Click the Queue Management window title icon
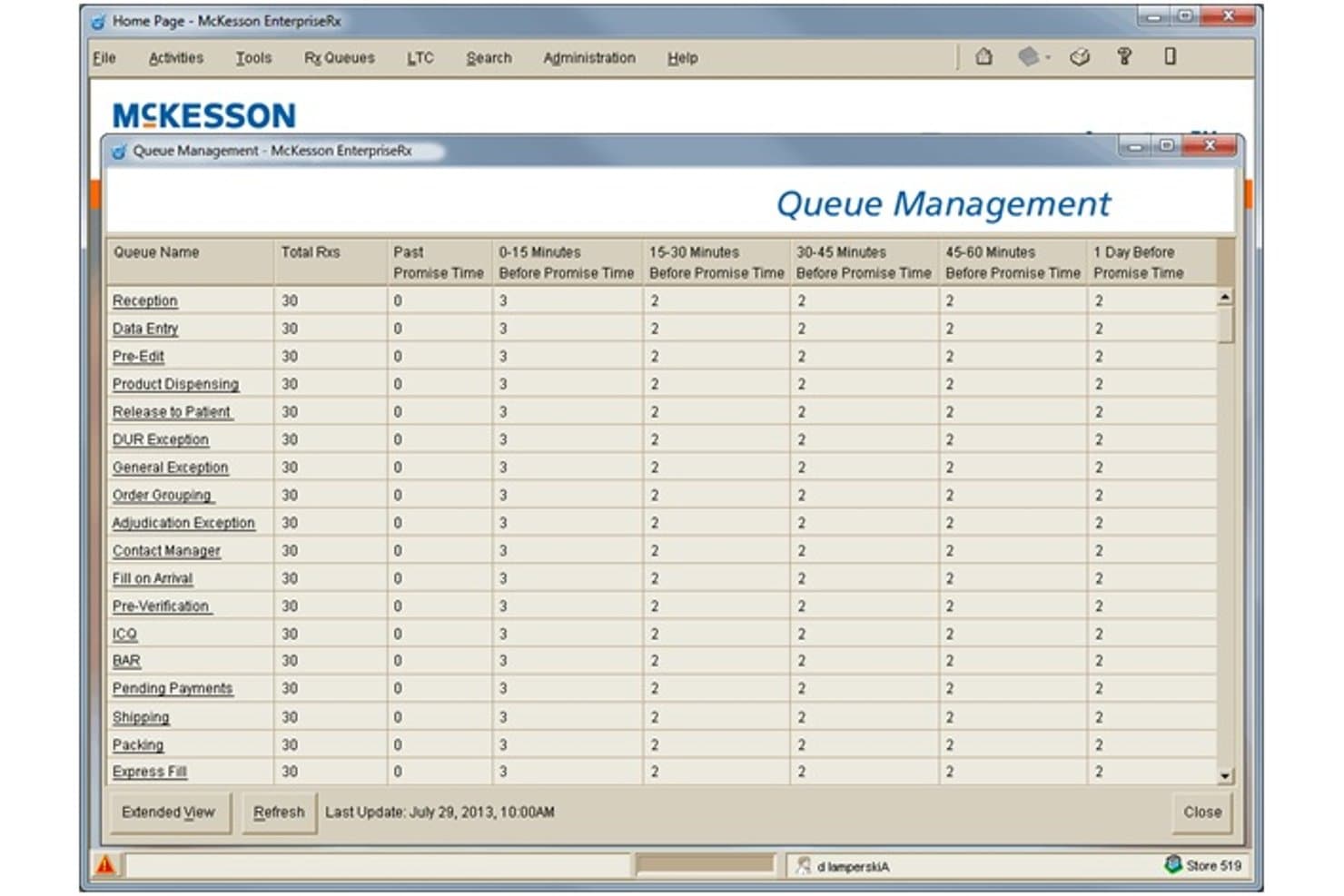 point(119,152)
